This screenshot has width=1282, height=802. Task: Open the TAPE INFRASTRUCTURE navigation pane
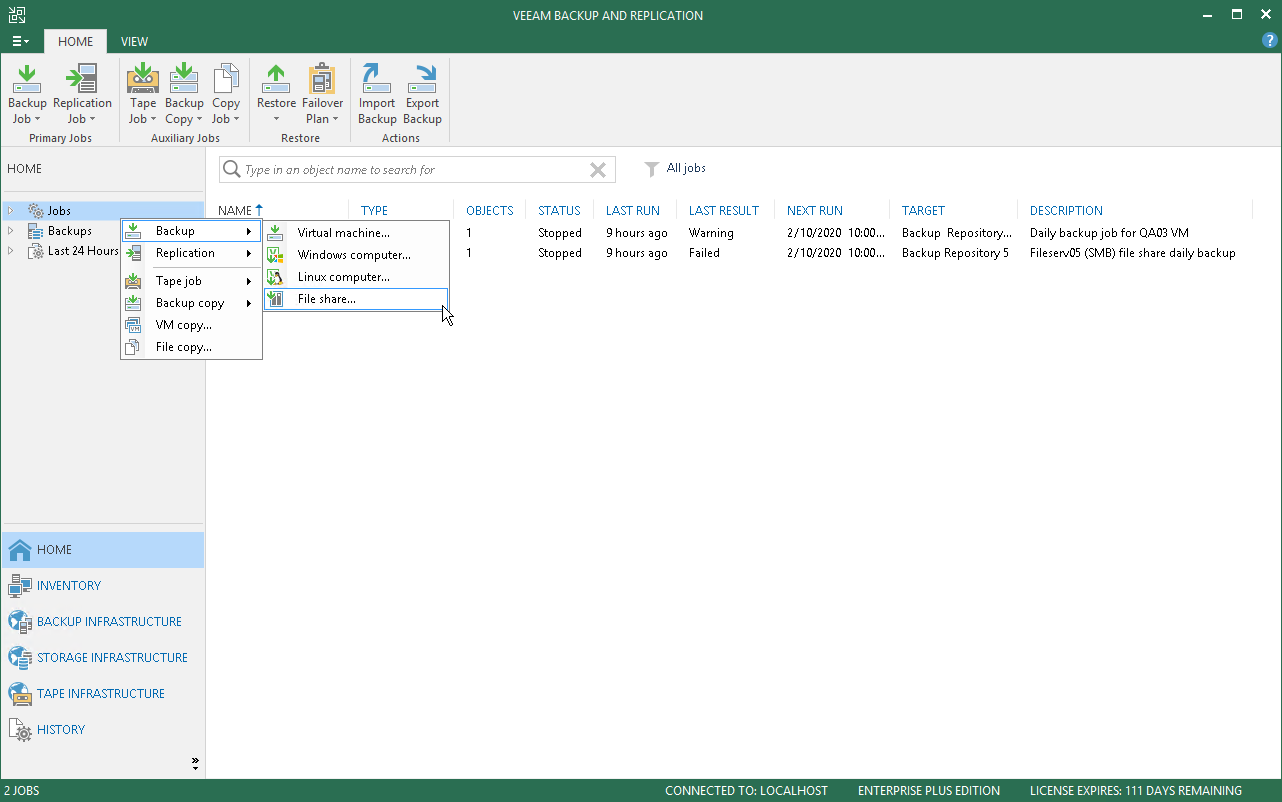pyautogui.click(x=103, y=694)
